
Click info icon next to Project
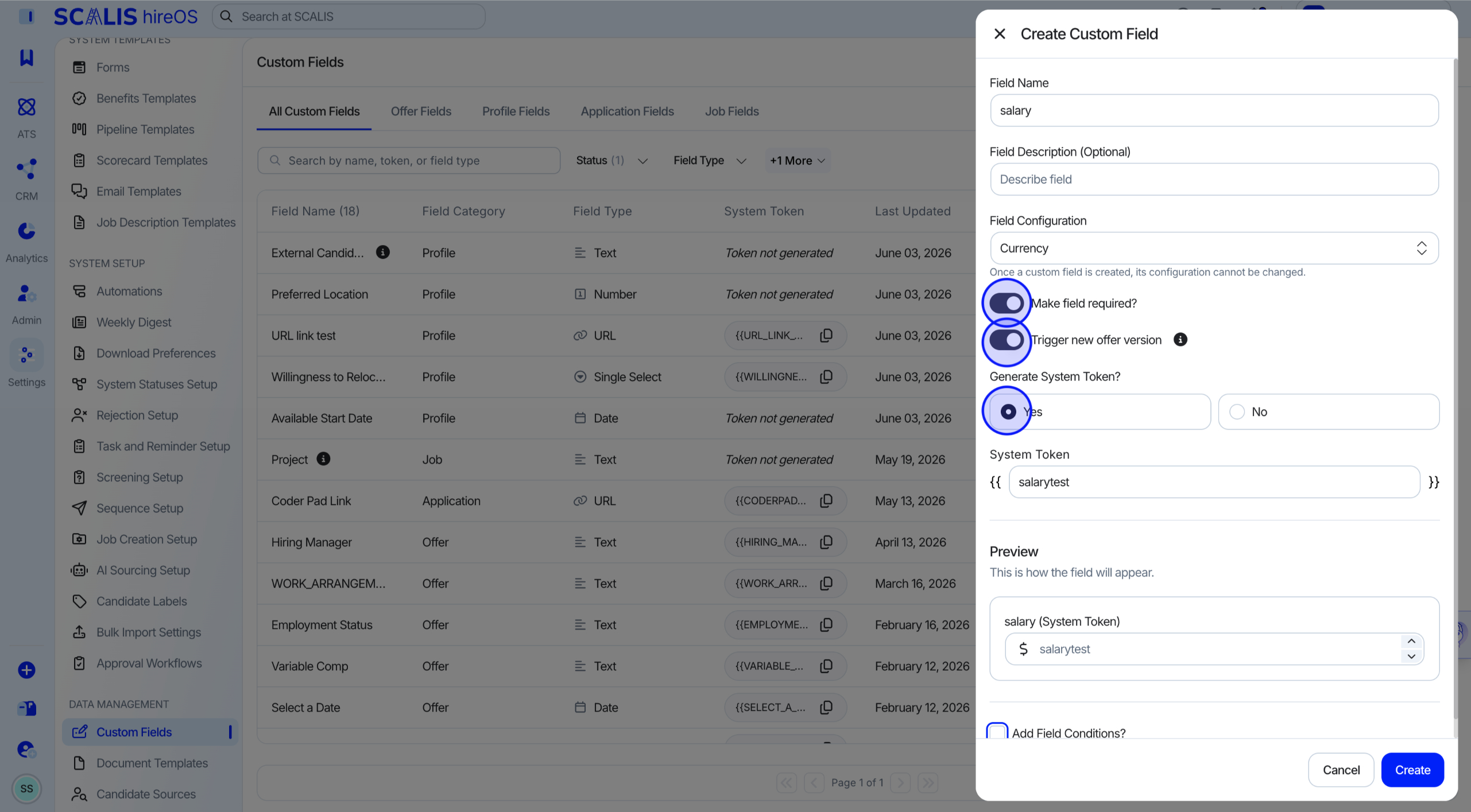[x=323, y=459]
